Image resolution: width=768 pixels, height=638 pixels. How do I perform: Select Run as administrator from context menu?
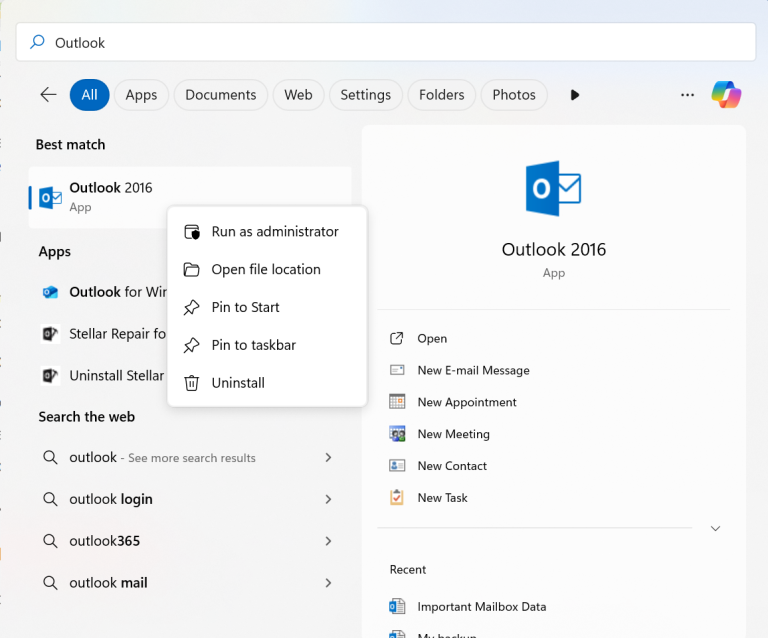274,231
